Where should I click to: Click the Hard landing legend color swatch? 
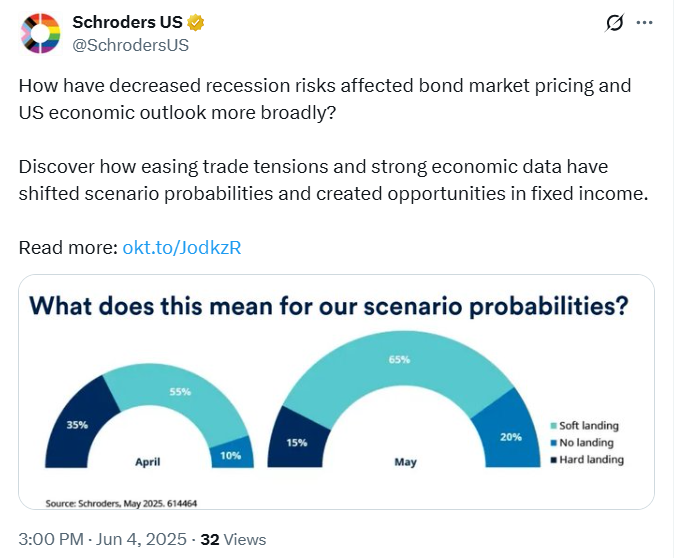coord(552,459)
